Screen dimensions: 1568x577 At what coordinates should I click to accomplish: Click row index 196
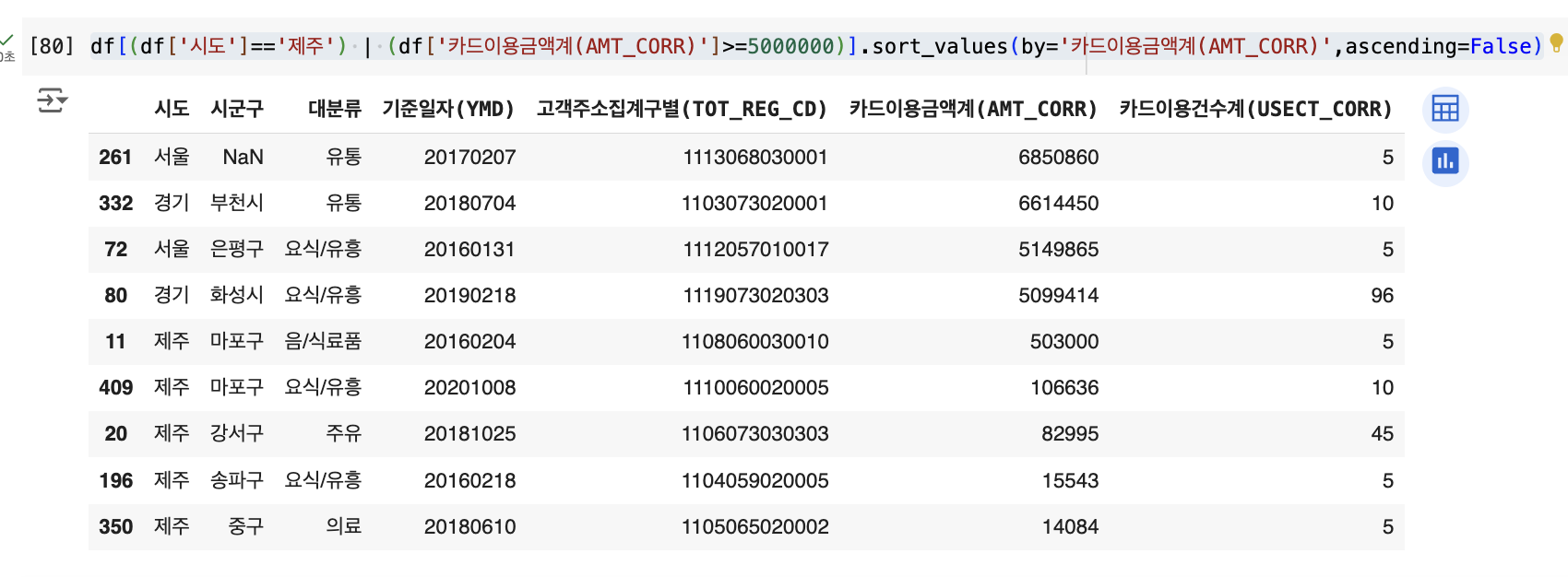tap(115, 480)
